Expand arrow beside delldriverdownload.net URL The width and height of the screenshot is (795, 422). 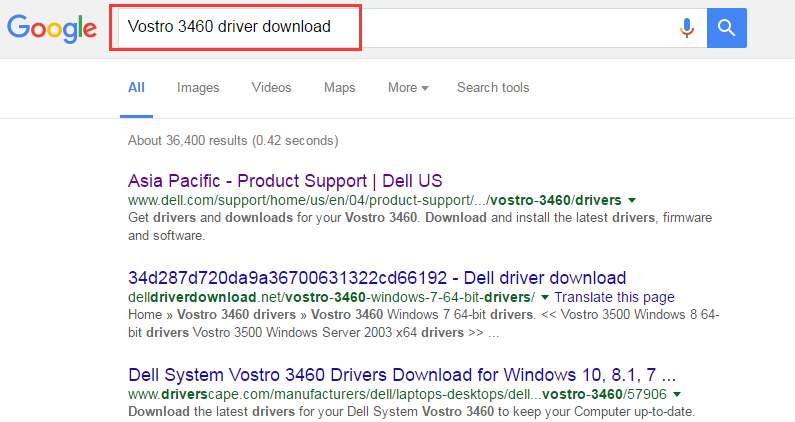(545, 297)
